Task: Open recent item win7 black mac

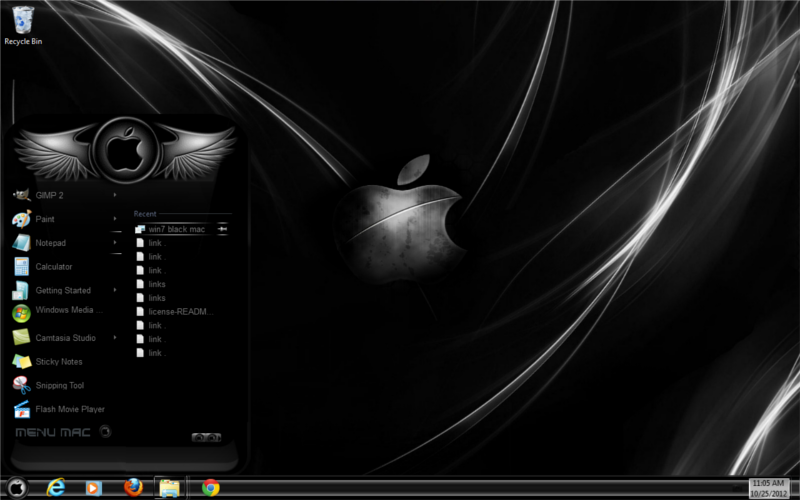Action: point(177,229)
